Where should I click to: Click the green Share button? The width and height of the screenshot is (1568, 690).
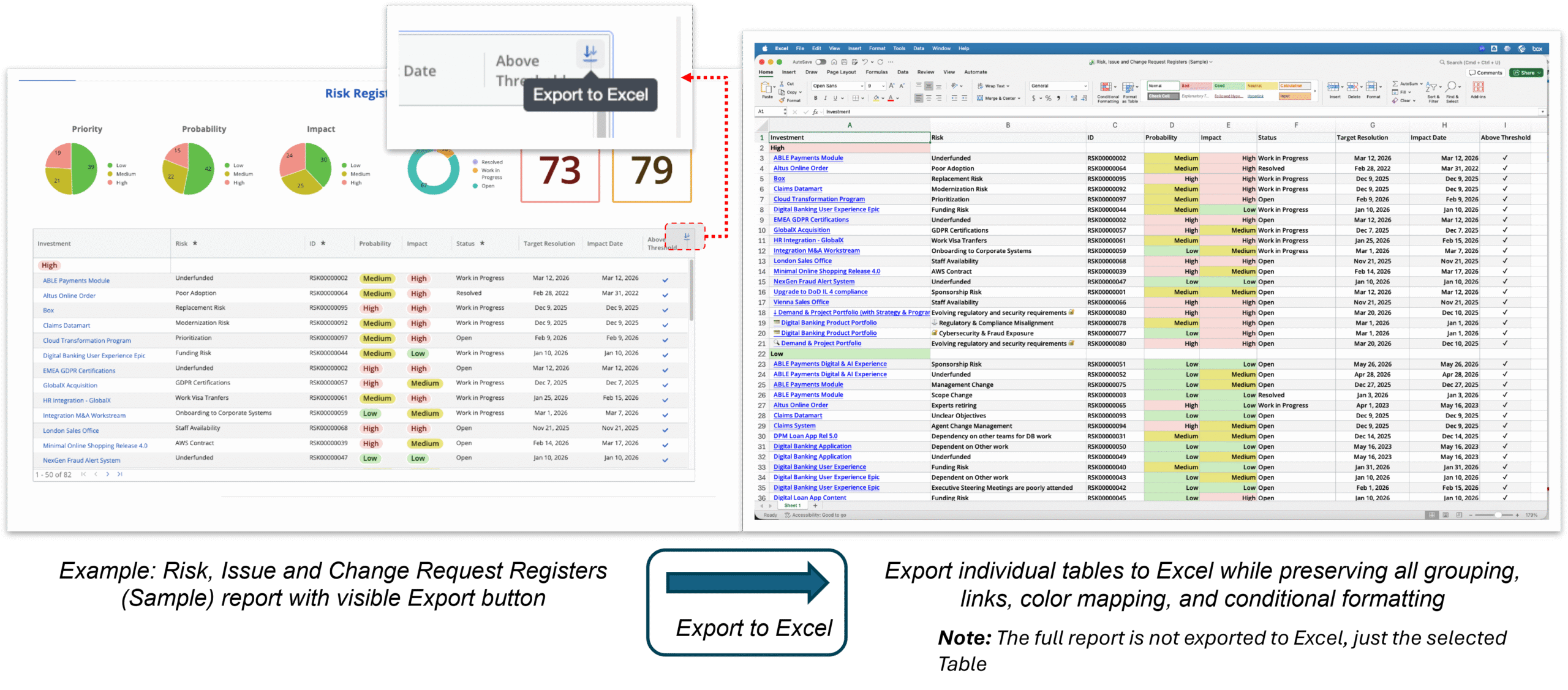coord(1526,73)
